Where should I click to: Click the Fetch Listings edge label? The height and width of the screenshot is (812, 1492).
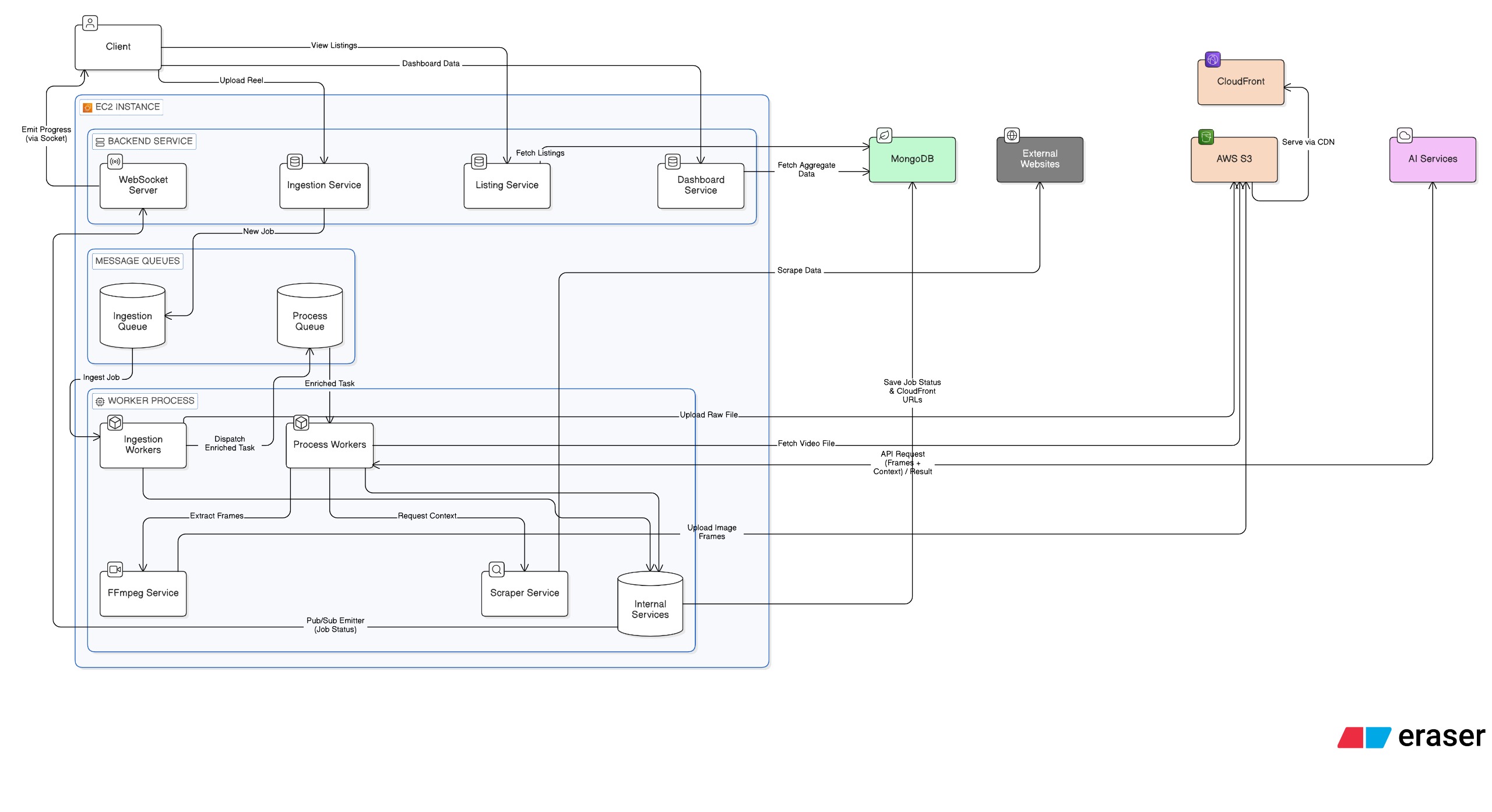(540, 154)
